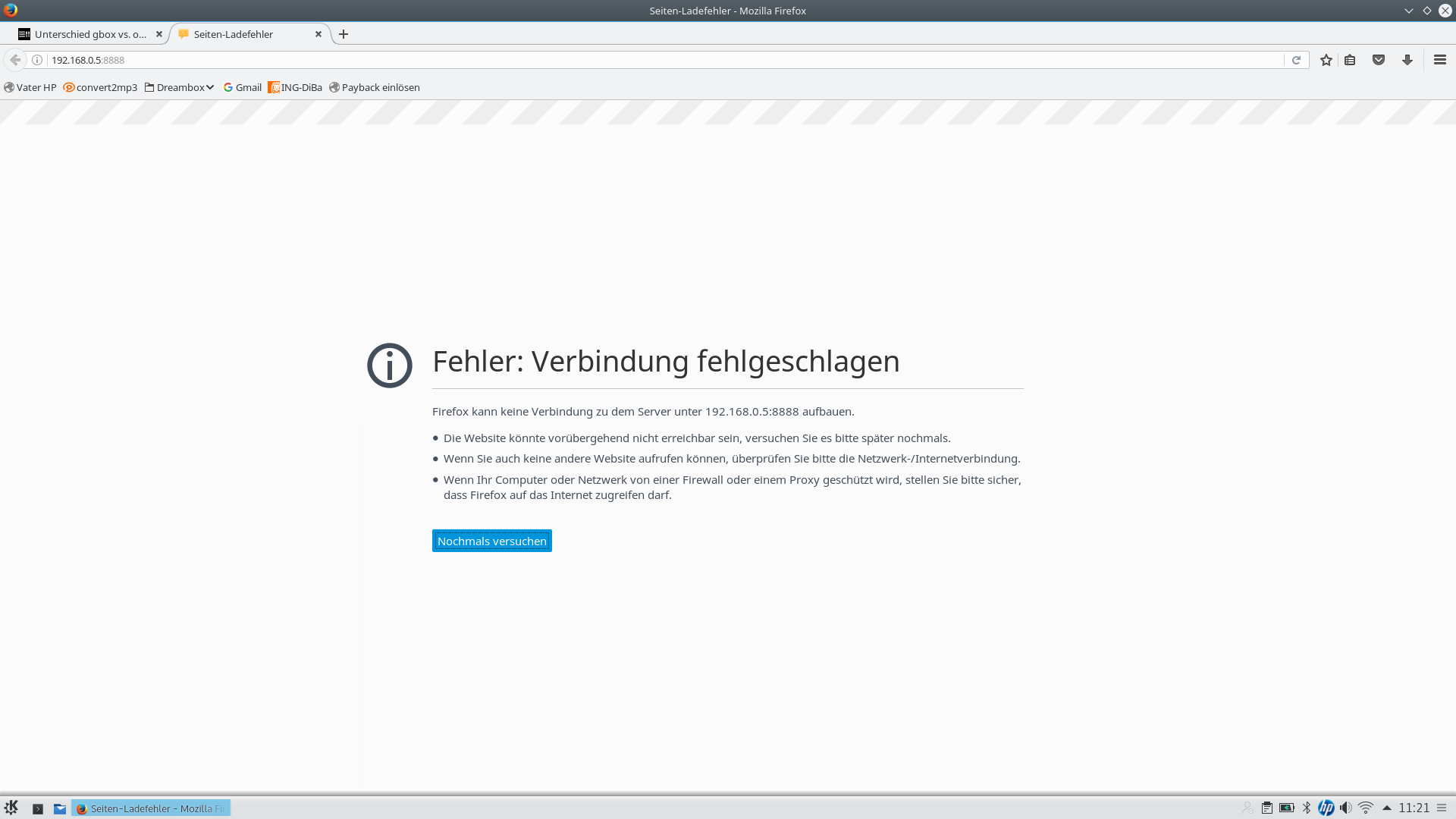Image resolution: width=1456 pixels, height=819 pixels.
Task: Open the bookmarks library list icon
Action: point(1350,60)
